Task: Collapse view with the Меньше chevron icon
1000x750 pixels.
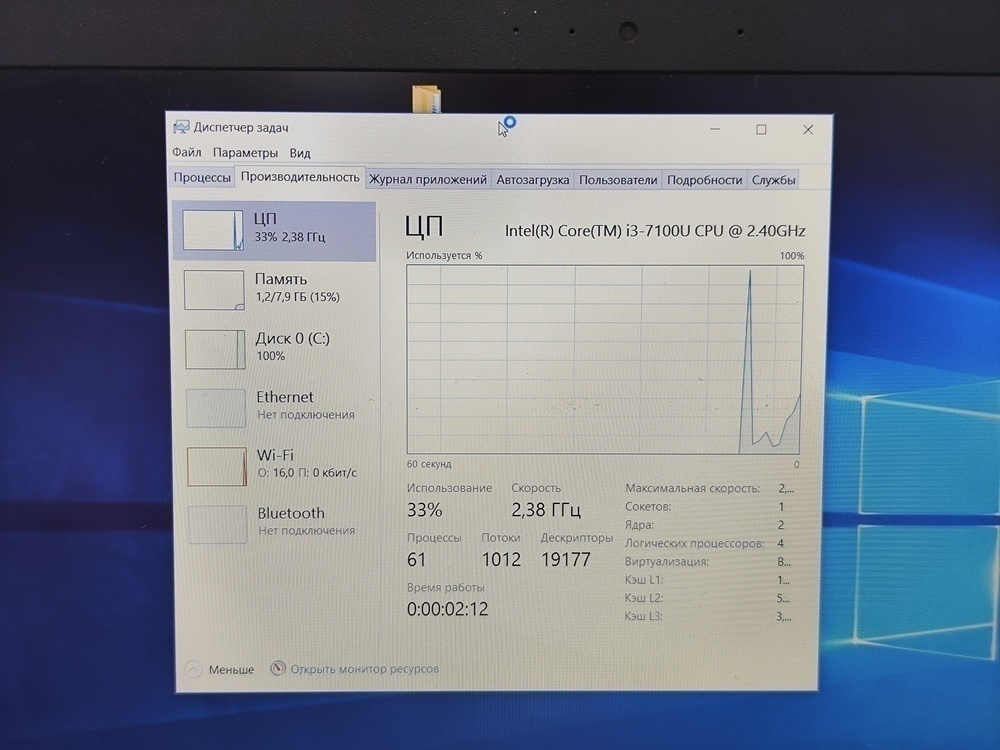Action: coord(194,669)
